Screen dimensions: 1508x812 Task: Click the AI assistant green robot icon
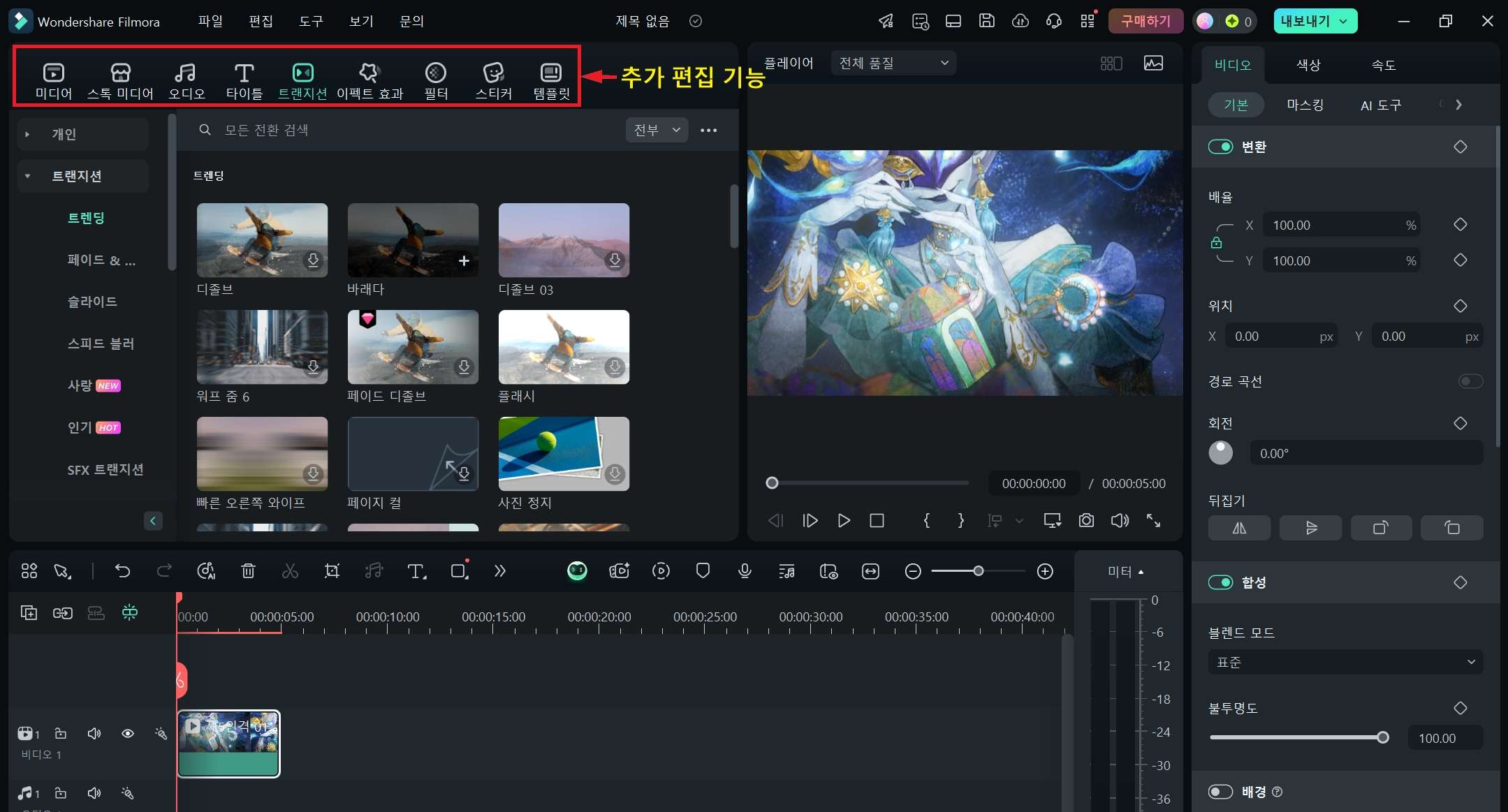(577, 571)
